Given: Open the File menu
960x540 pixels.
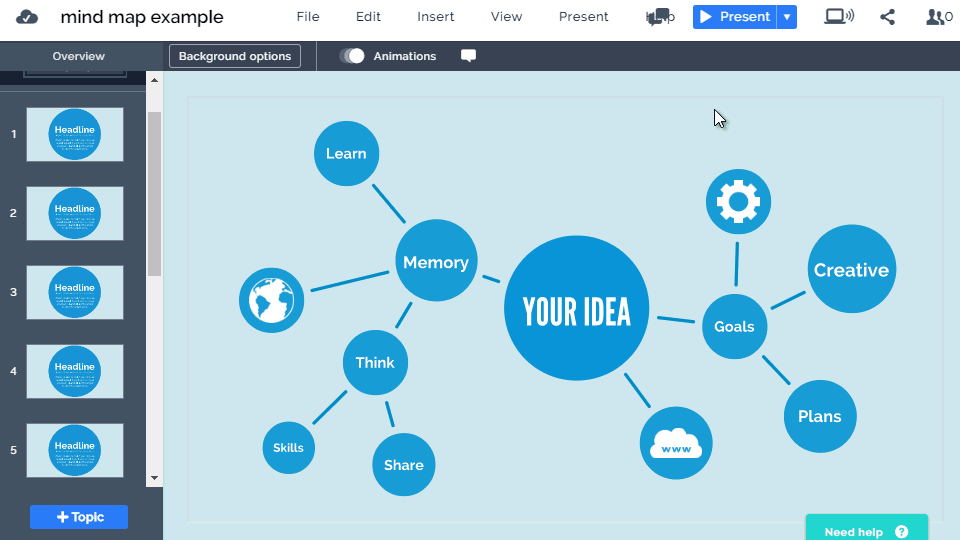Looking at the screenshot, I should pos(308,17).
